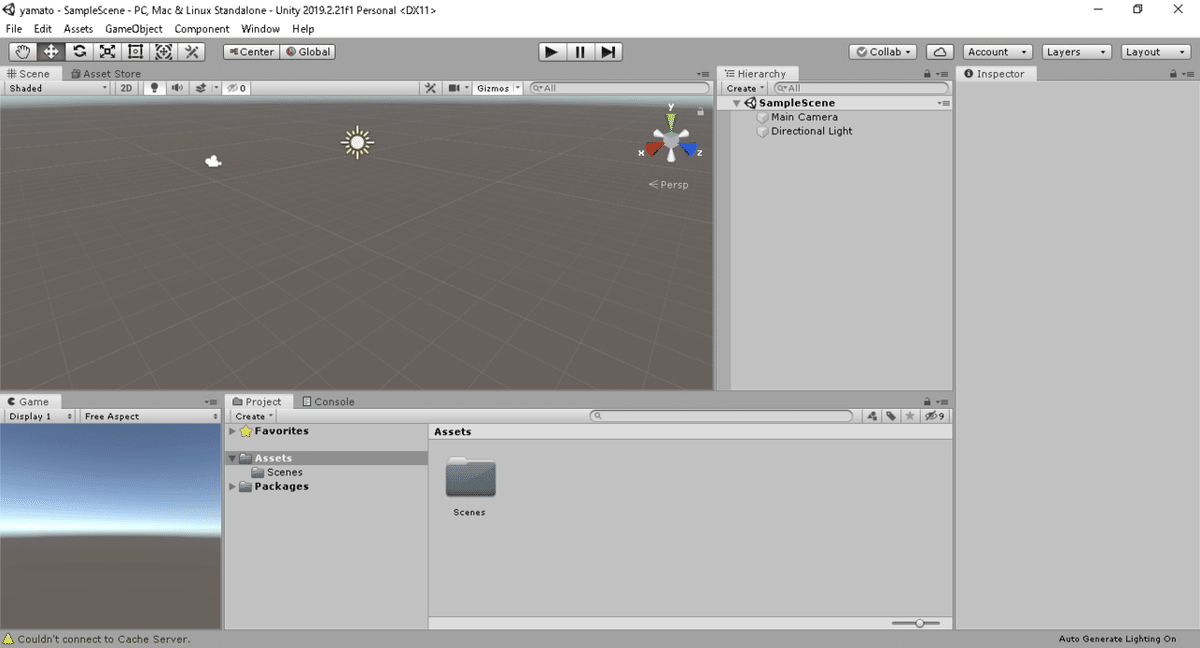
Task: Open the GameObject menu
Action: [x=134, y=29]
